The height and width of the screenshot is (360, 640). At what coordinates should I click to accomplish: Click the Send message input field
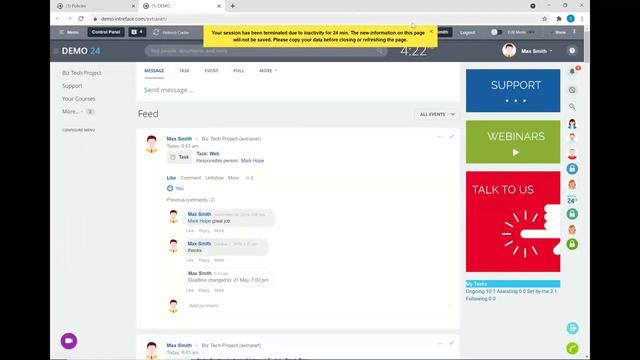tap(298, 90)
